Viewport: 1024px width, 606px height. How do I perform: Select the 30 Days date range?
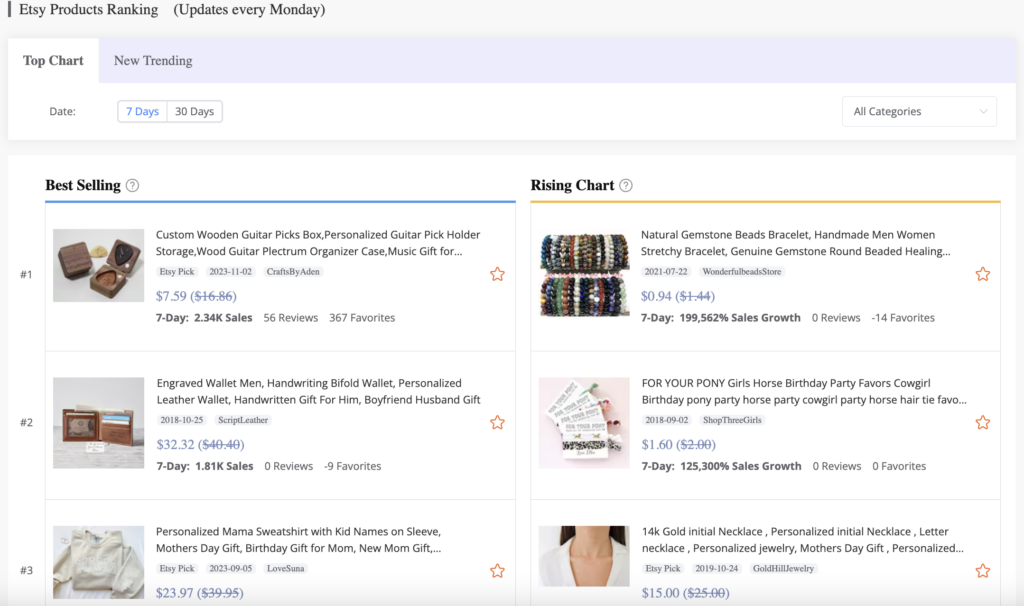pos(195,112)
